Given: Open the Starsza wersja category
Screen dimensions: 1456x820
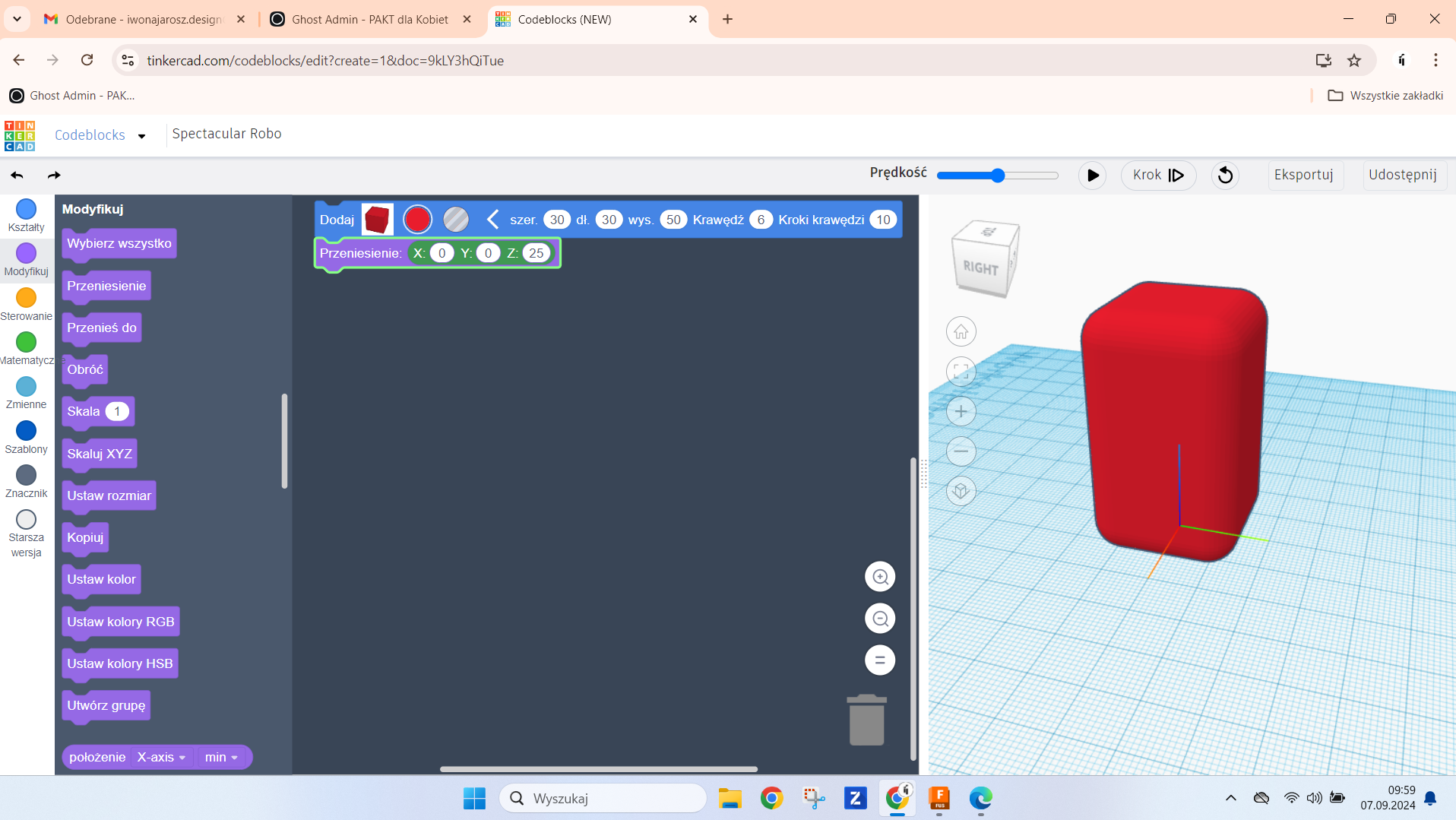Looking at the screenshot, I should [x=26, y=533].
